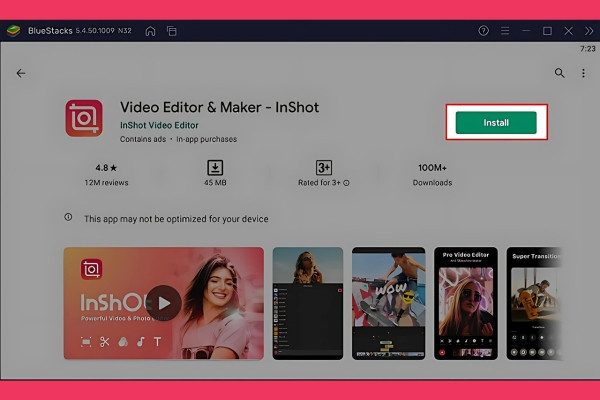Open the Pro Video Editor screenshot
Viewport: 600px width, 400px height.
click(466, 303)
